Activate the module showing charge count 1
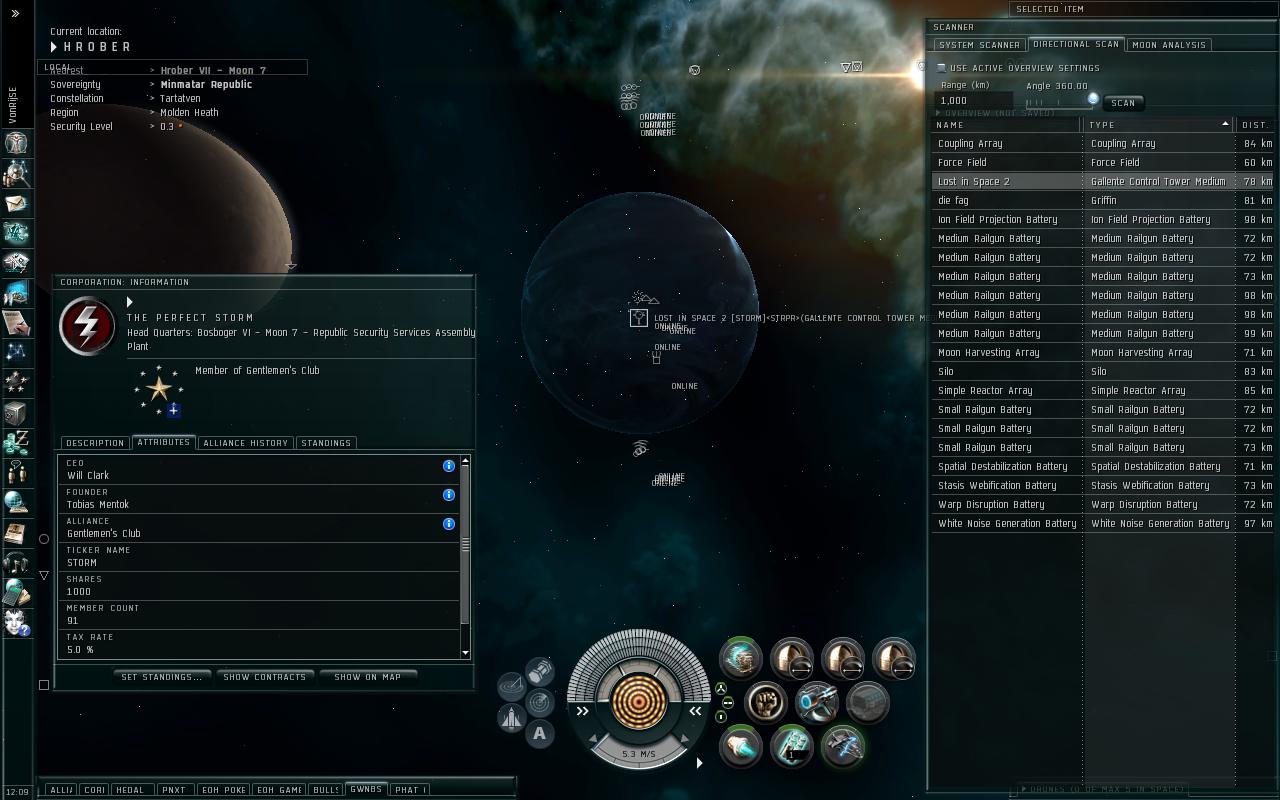Screen dimensions: 1280x800 tap(791, 746)
